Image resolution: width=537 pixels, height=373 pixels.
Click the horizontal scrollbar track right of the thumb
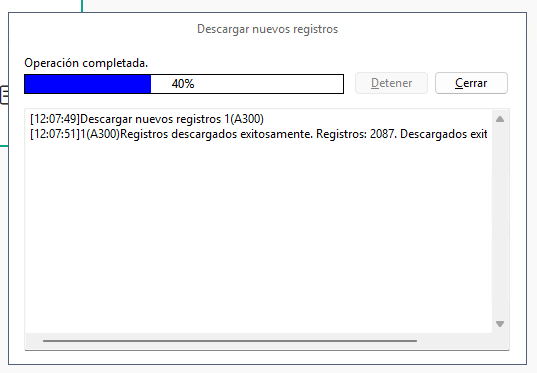point(454,341)
